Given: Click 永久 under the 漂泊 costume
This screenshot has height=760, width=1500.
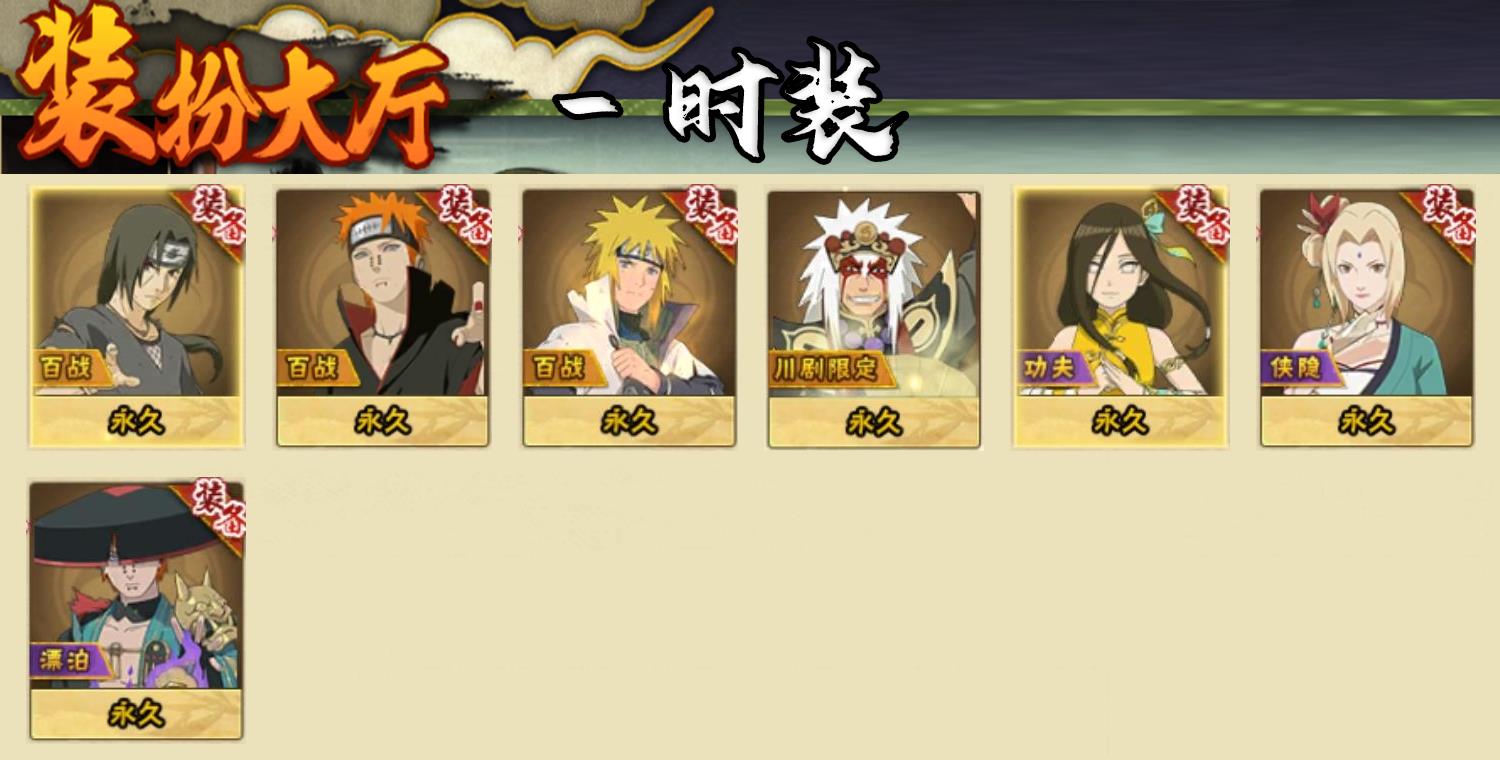Looking at the screenshot, I should click(137, 714).
